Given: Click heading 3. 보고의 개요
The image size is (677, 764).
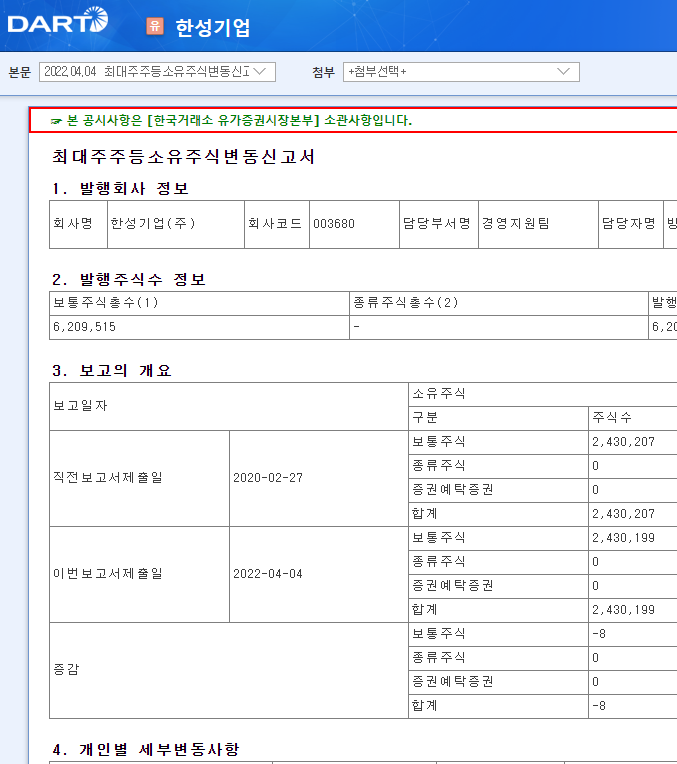Looking at the screenshot, I should [112, 371].
